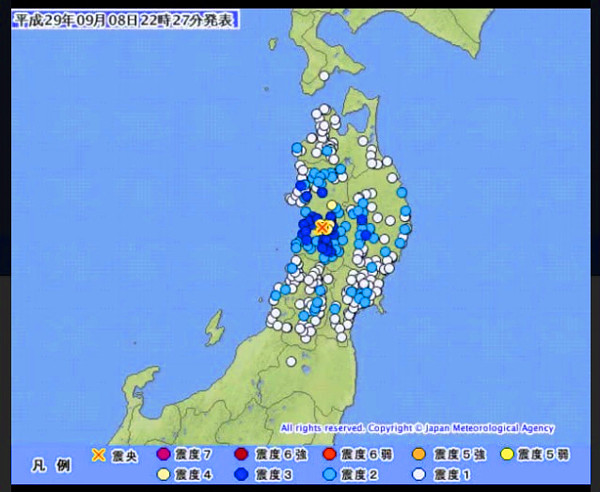The width and height of the screenshot is (600, 492).
Task: Click the 震度1 legend text
Action: [x=452, y=475]
